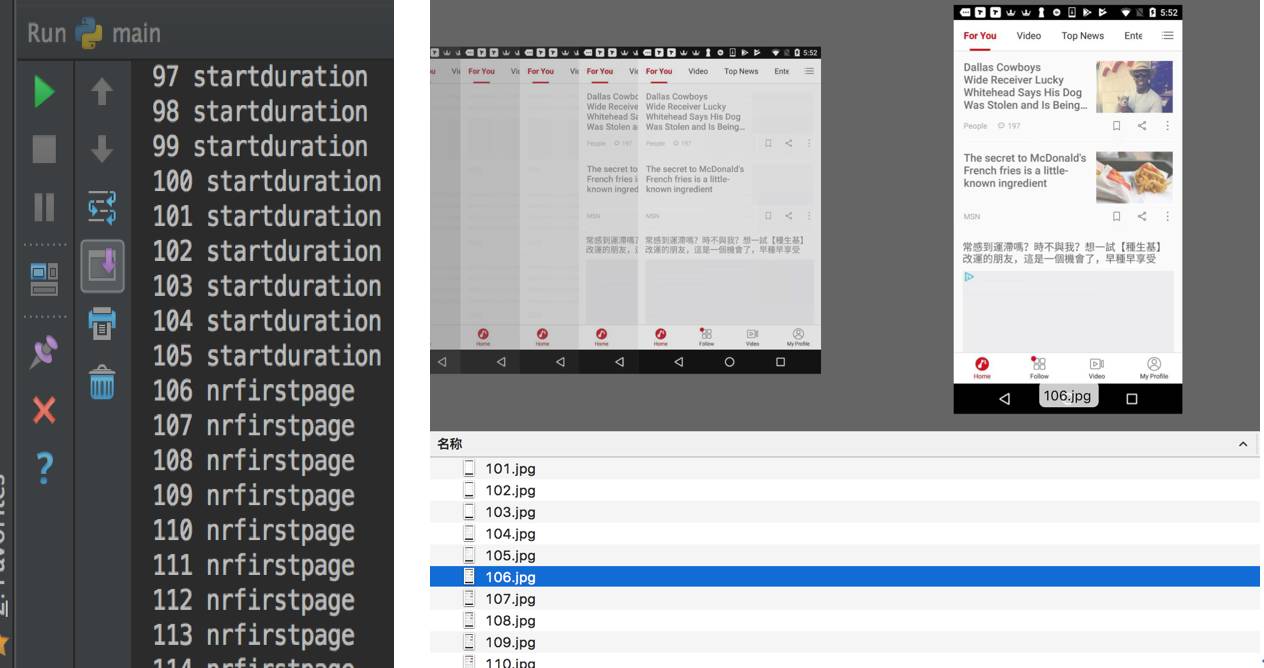The width and height of the screenshot is (1264, 668).
Task: Click console line 106 nrfirstpage
Action: point(254,391)
